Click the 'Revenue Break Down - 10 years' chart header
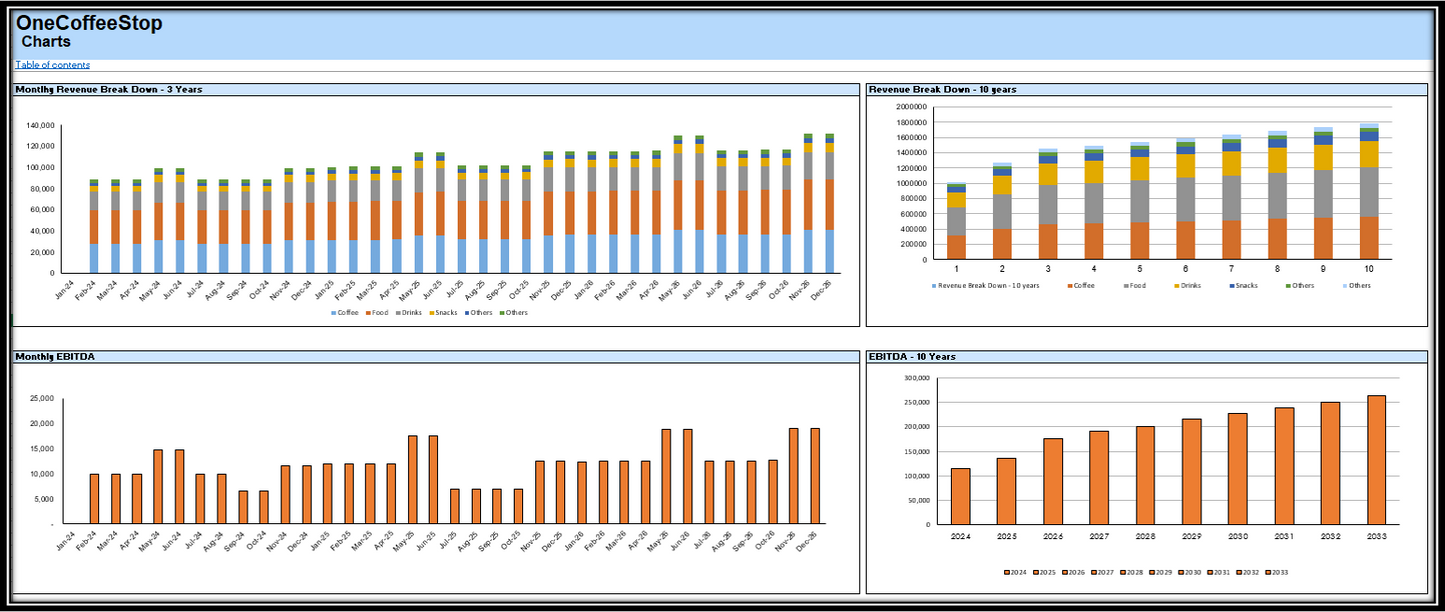The image size is (1445, 612). [942, 90]
